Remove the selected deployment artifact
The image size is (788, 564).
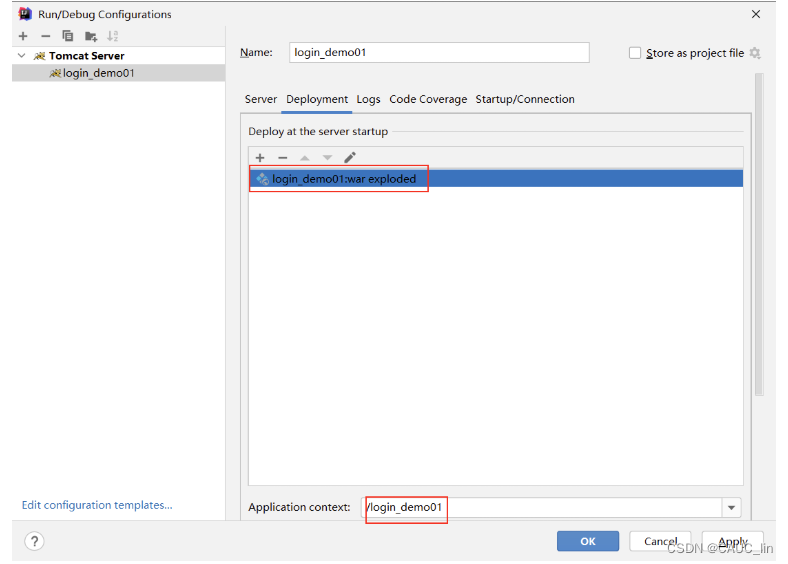[x=283, y=158]
